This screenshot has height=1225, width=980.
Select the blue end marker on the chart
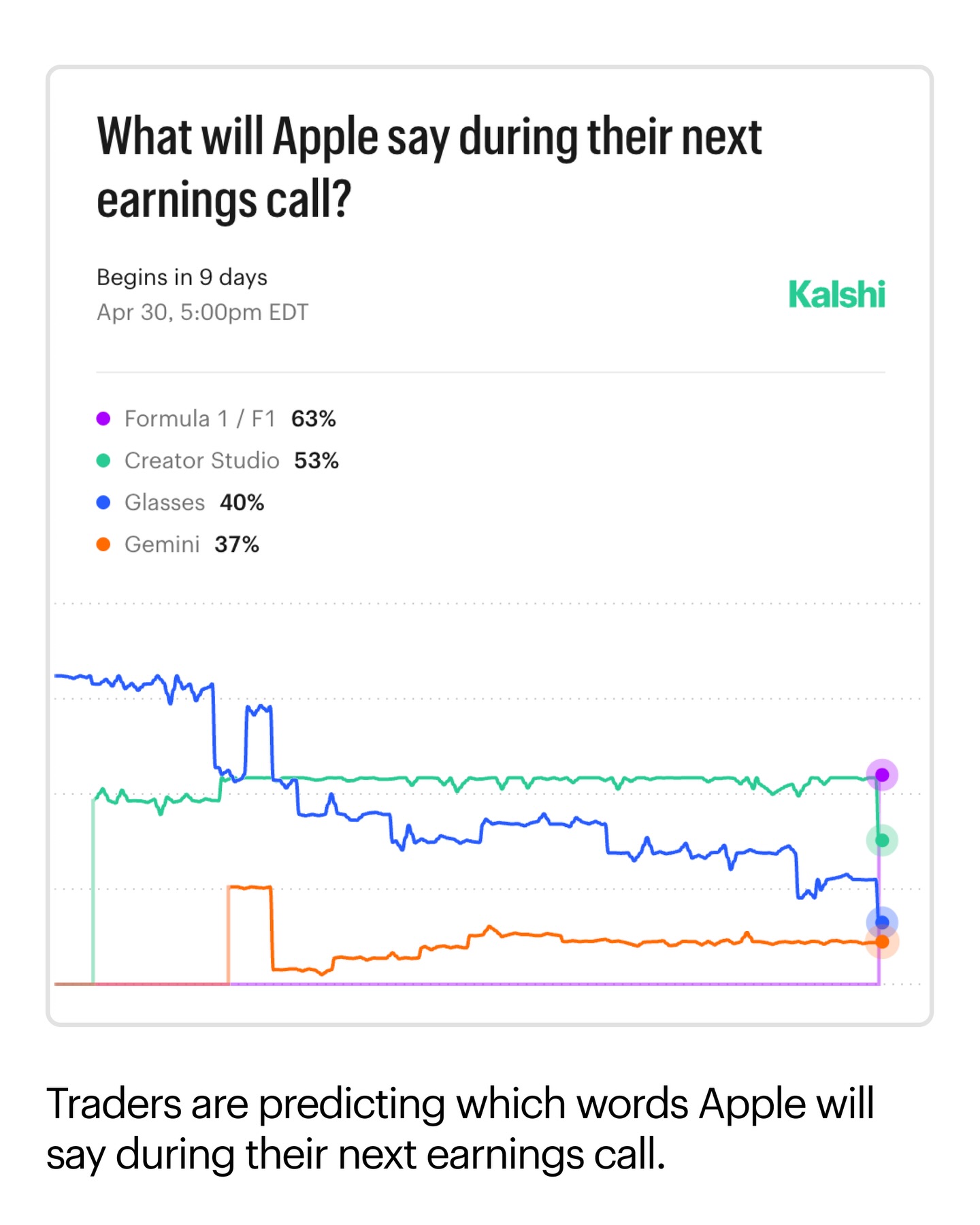tap(882, 922)
